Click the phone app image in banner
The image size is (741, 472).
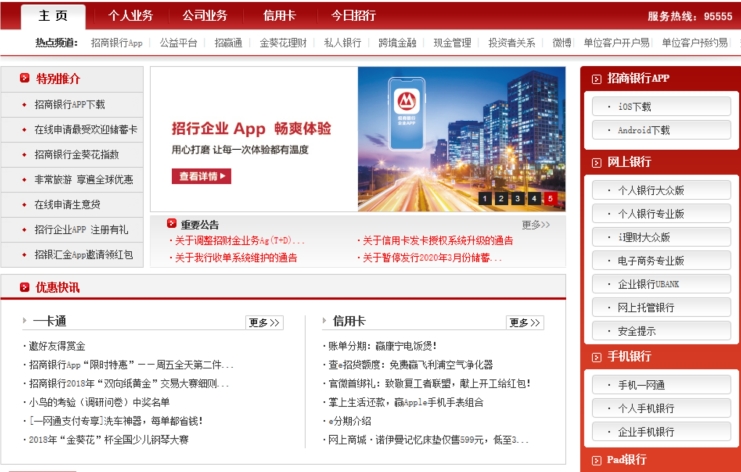(x=406, y=114)
